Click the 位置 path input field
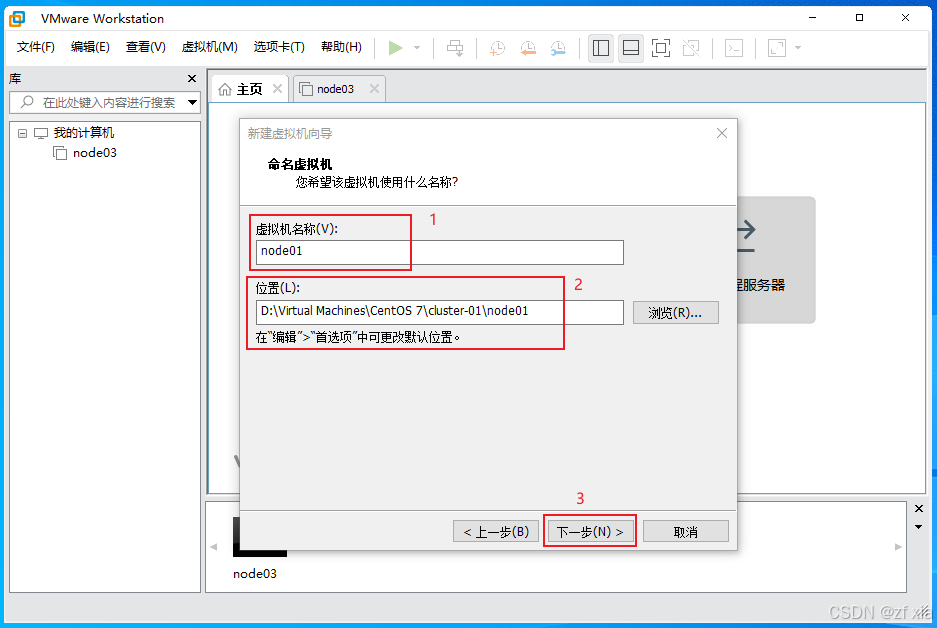The height and width of the screenshot is (628, 937). pos(439,312)
